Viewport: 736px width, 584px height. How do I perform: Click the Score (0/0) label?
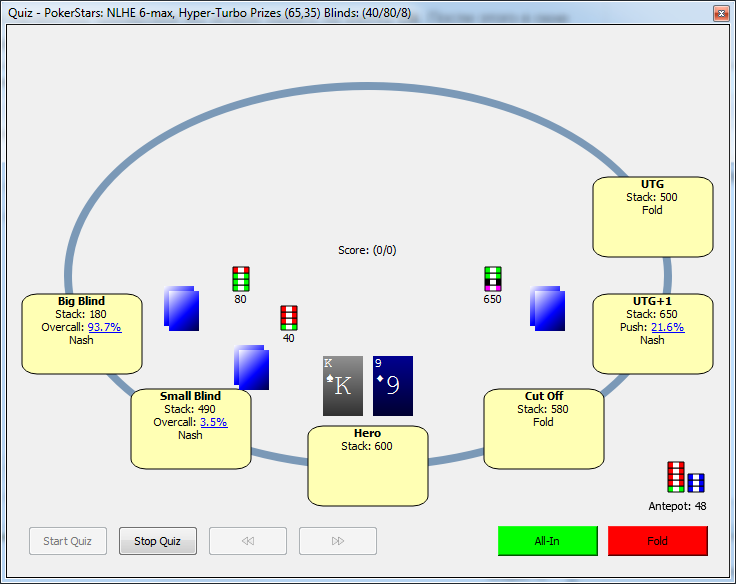[x=367, y=250]
